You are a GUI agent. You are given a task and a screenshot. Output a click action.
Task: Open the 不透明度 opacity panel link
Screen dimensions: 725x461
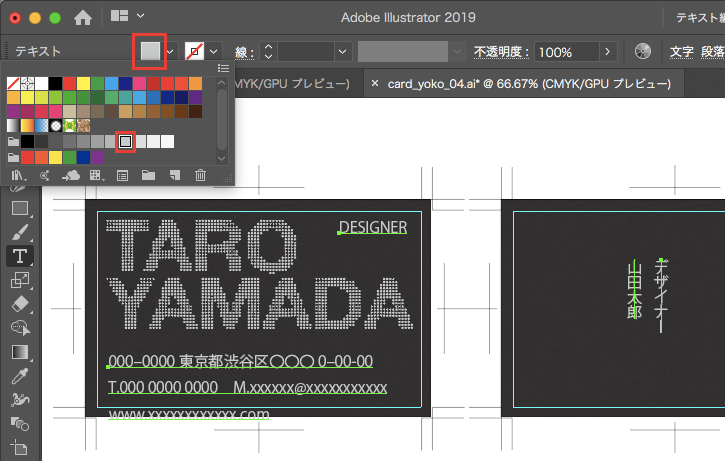coord(501,51)
